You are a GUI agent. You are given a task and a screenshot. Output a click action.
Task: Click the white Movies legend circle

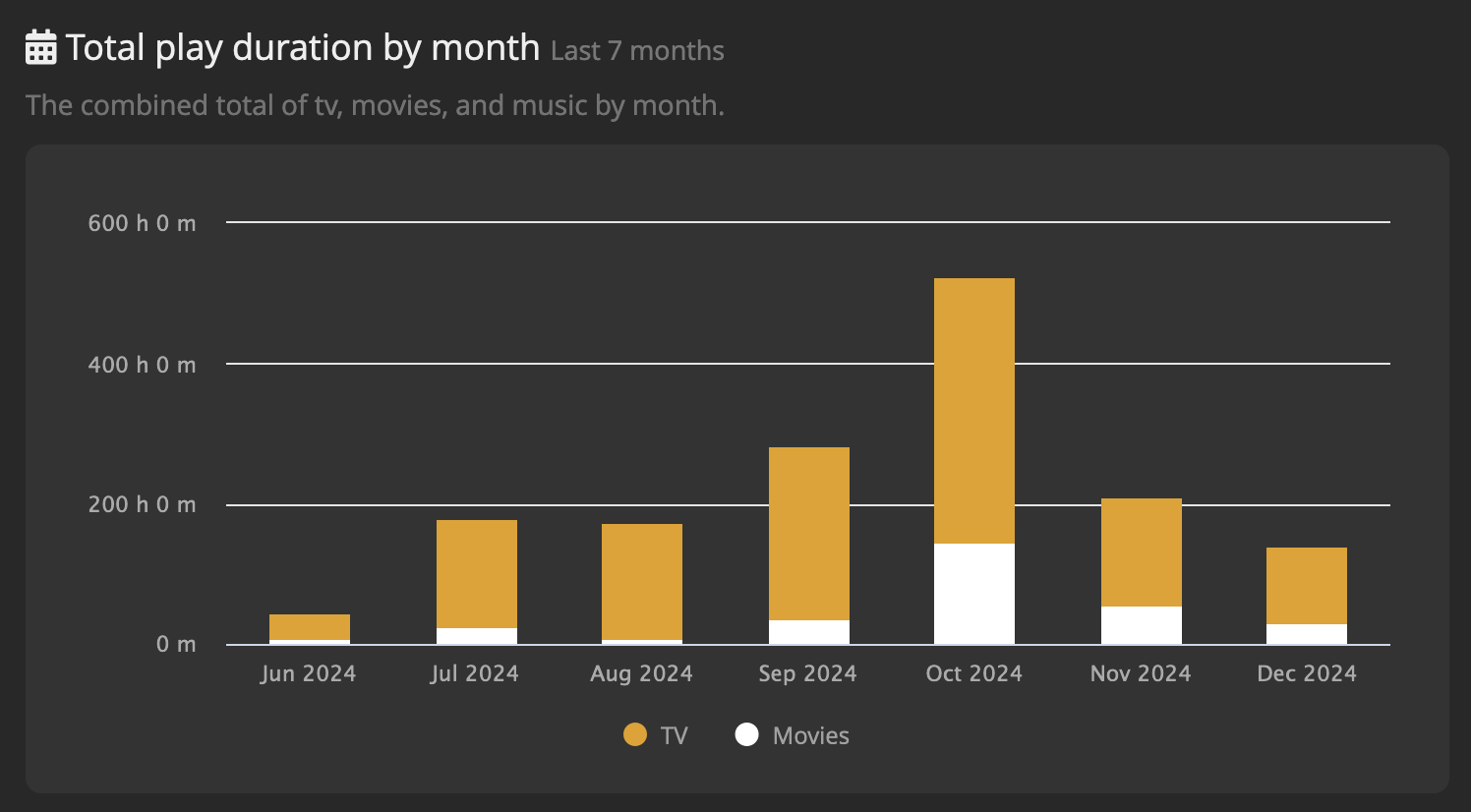[x=747, y=735]
